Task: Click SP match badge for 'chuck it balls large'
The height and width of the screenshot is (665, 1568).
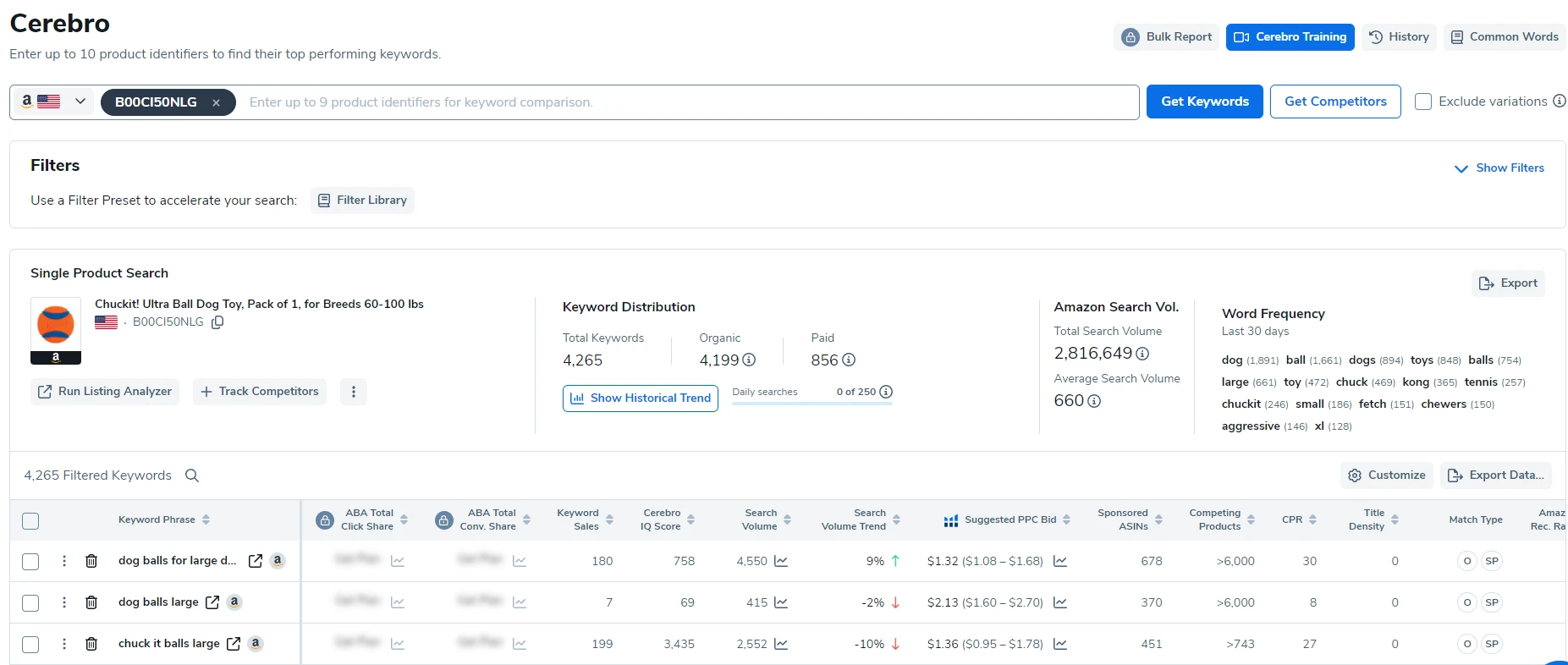Action: coord(1492,645)
